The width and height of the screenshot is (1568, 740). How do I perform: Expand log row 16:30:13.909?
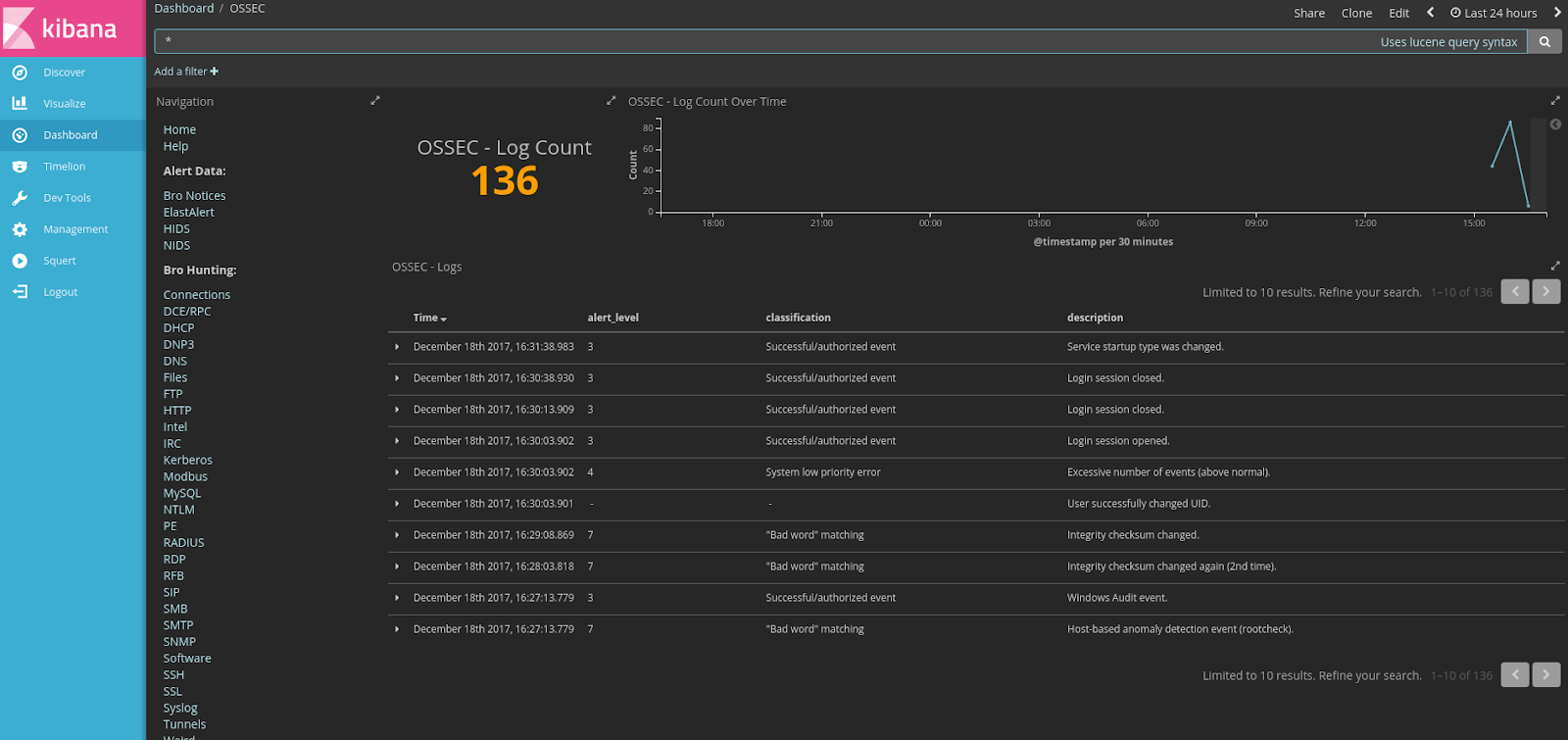click(397, 410)
